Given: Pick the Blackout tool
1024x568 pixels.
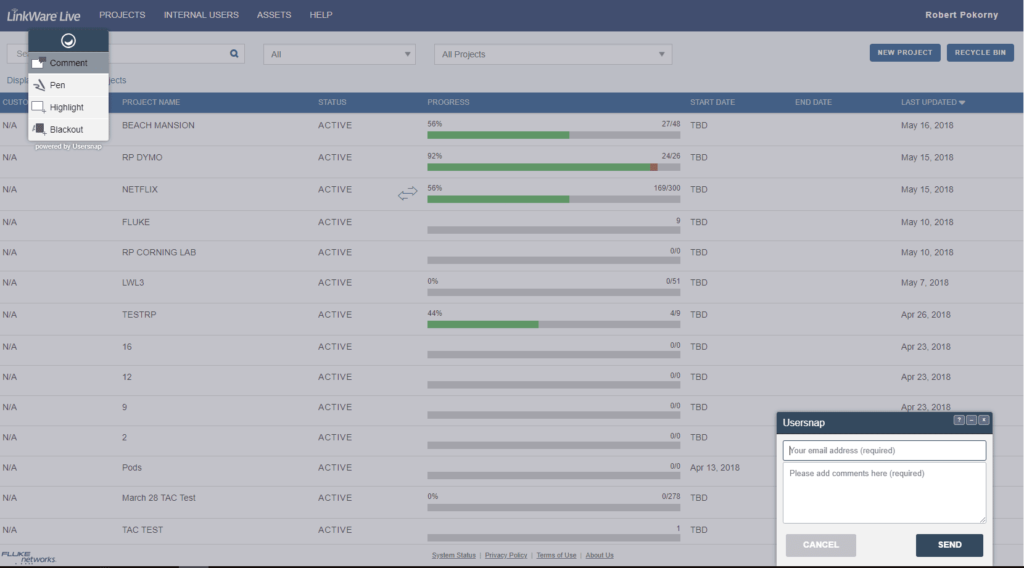Looking at the screenshot, I should 66,129.
